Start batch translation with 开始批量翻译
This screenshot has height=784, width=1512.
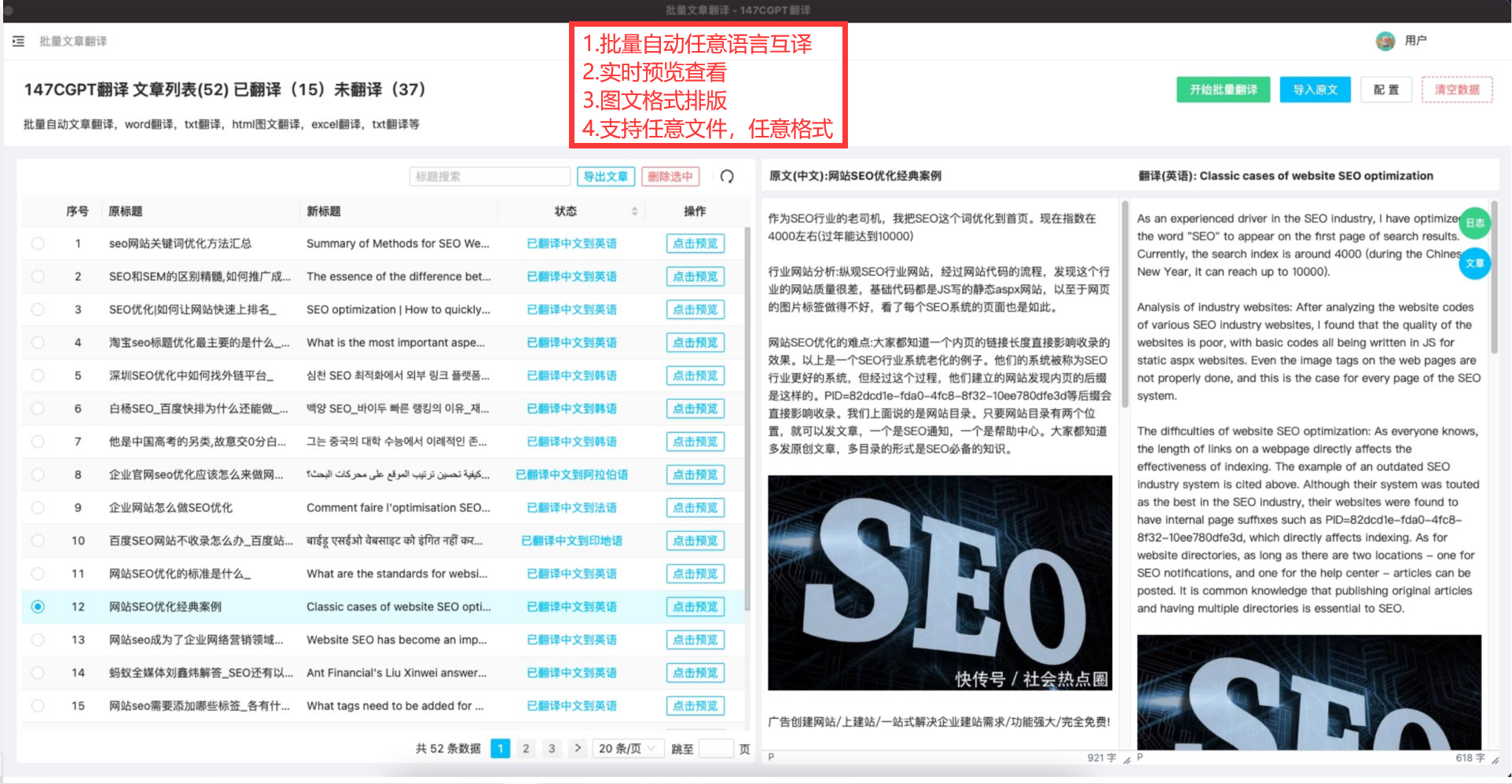(1223, 90)
